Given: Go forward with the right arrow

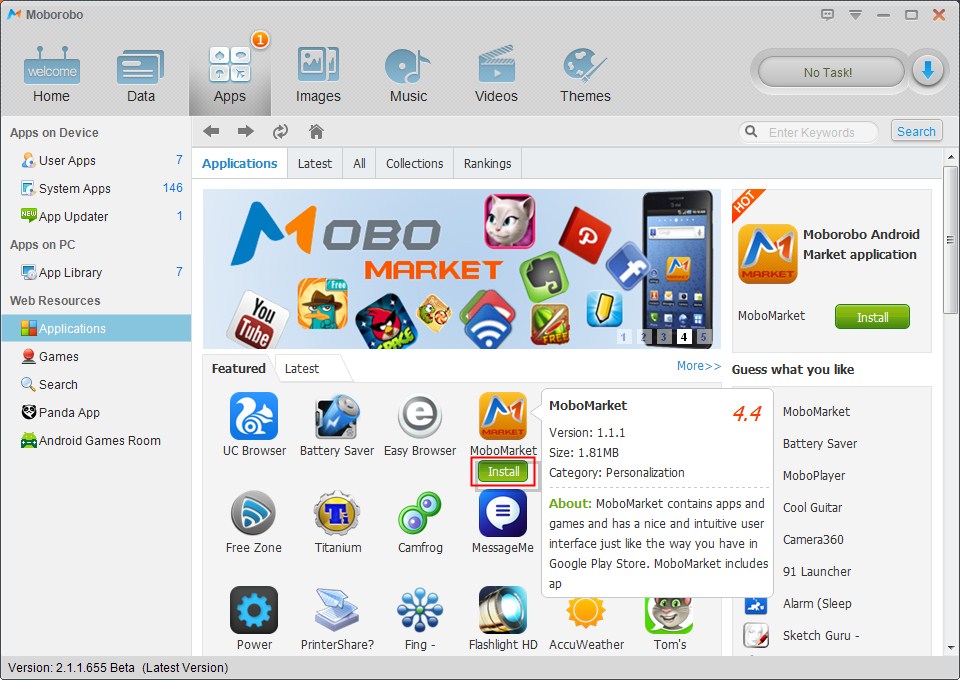Looking at the screenshot, I should [246, 131].
